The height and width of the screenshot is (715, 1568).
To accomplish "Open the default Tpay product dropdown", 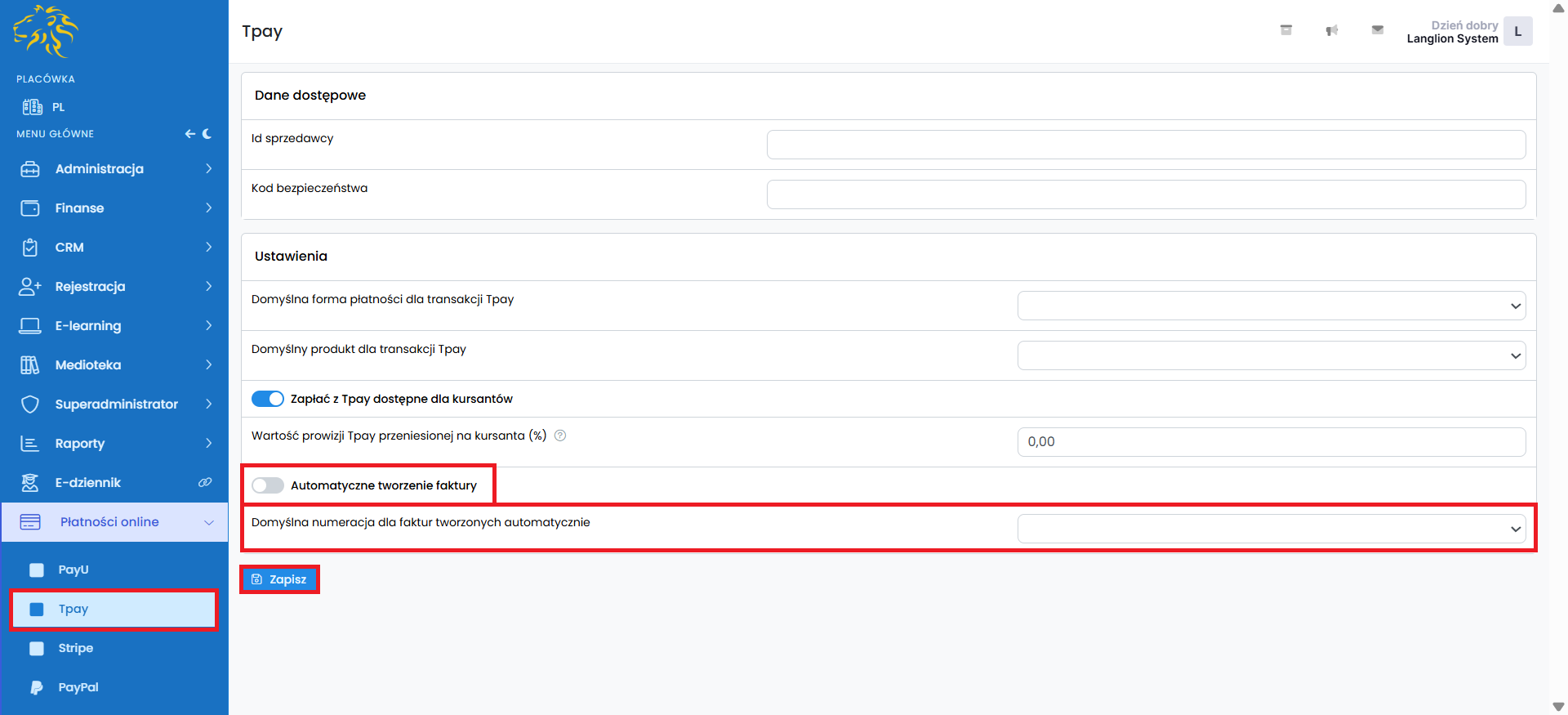I will (x=1271, y=356).
